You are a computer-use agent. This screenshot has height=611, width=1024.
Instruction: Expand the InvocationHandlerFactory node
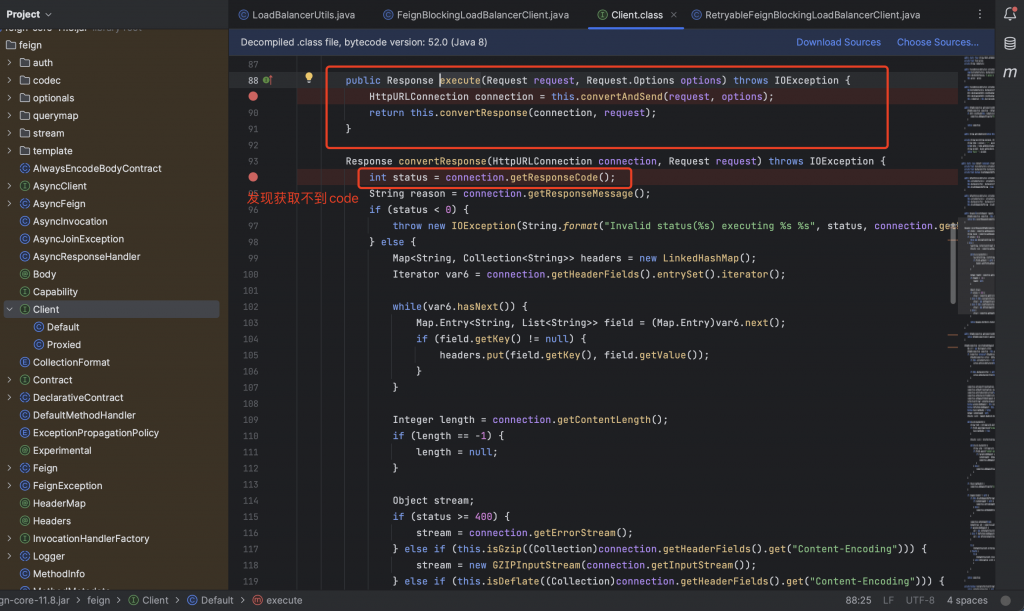(x=9, y=539)
